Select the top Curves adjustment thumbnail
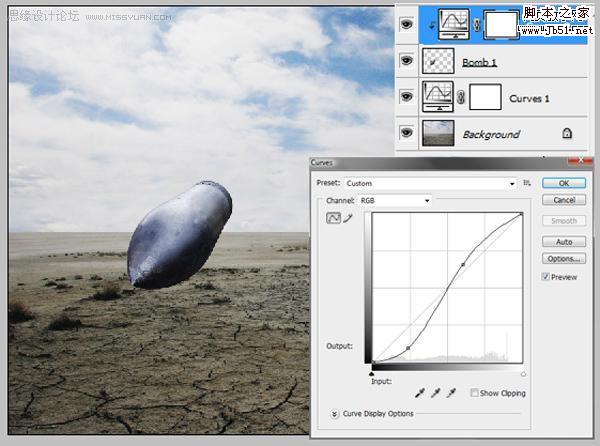Image resolution: width=600 pixels, height=446 pixels. [454, 24]
